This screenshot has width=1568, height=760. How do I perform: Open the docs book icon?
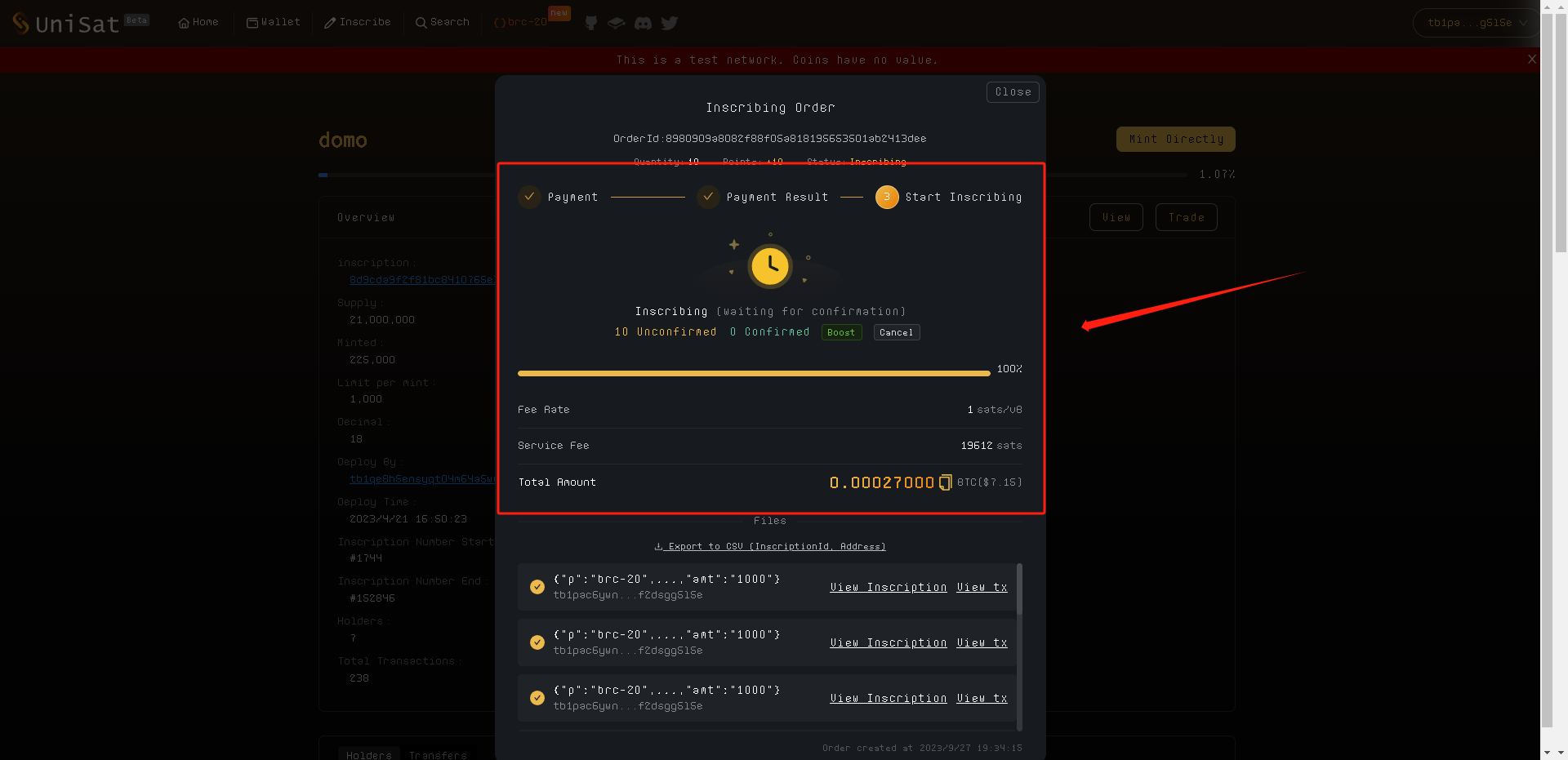pos(617,23)
